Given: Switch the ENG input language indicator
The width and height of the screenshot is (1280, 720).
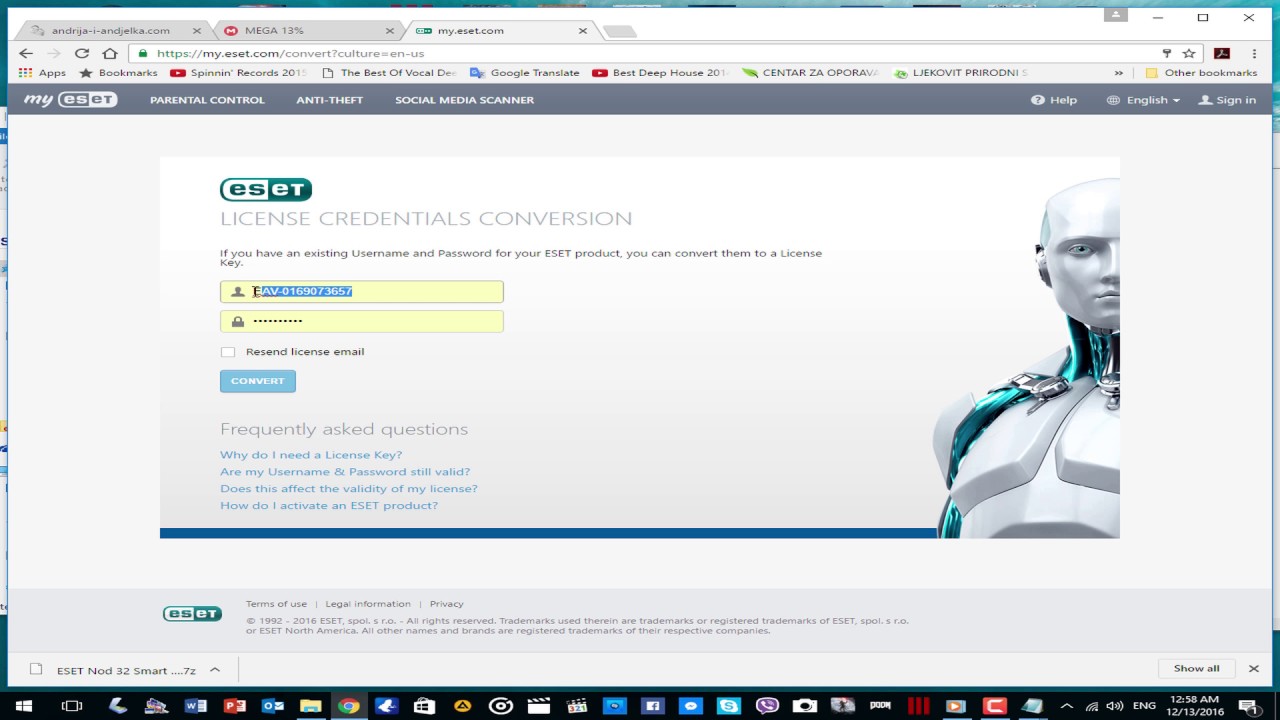Looking at the screenshot, I should click(1143, 706).
